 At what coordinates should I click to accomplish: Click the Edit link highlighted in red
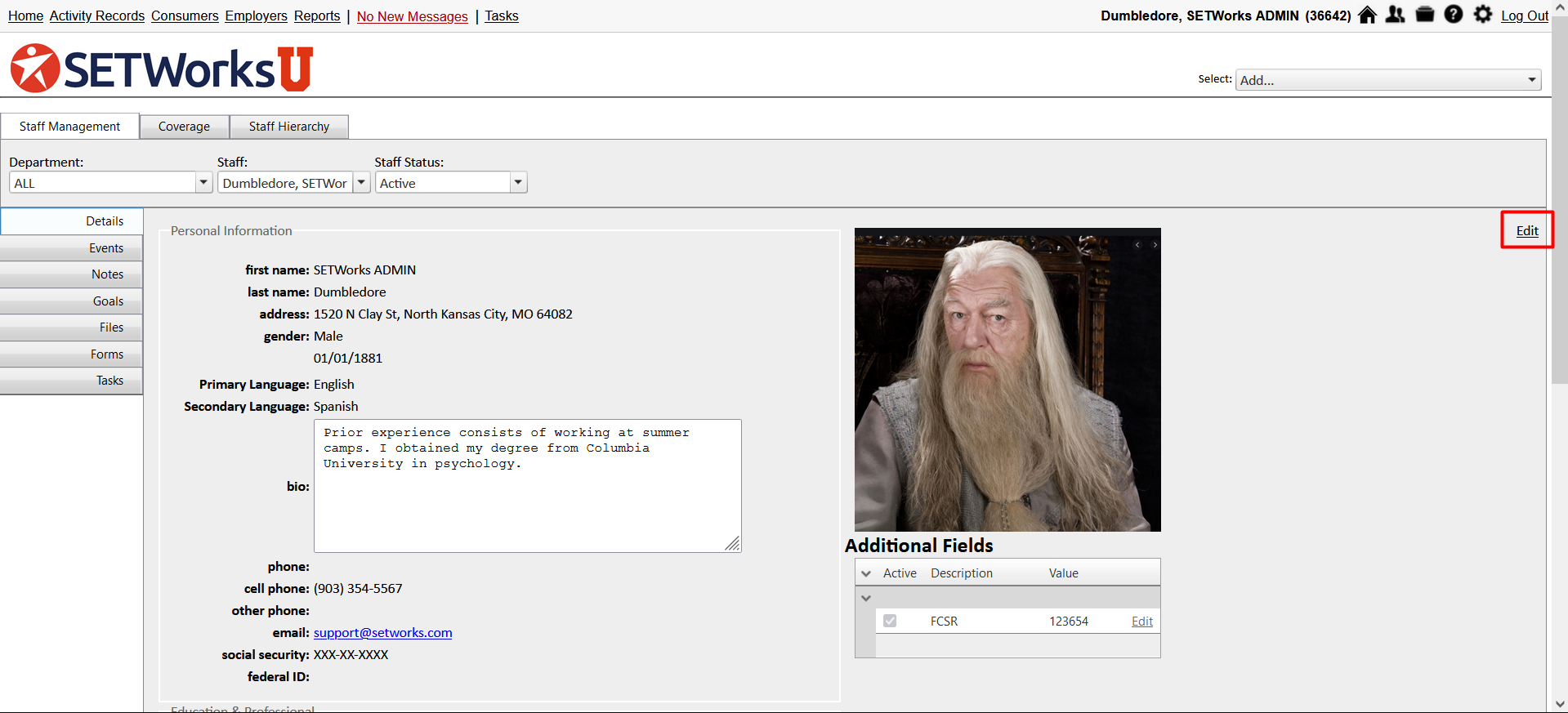(1527, 231)
